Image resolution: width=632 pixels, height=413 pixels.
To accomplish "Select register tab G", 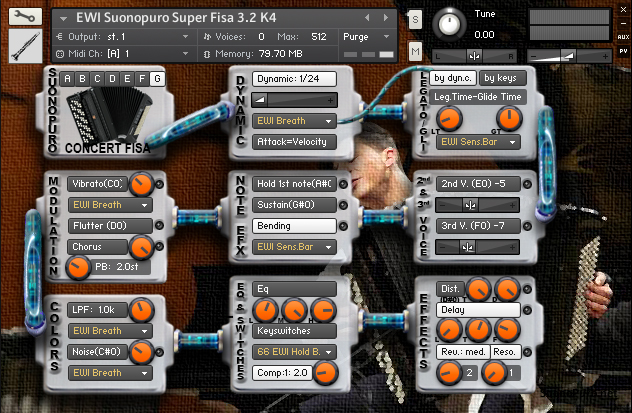I will point(157,79).
